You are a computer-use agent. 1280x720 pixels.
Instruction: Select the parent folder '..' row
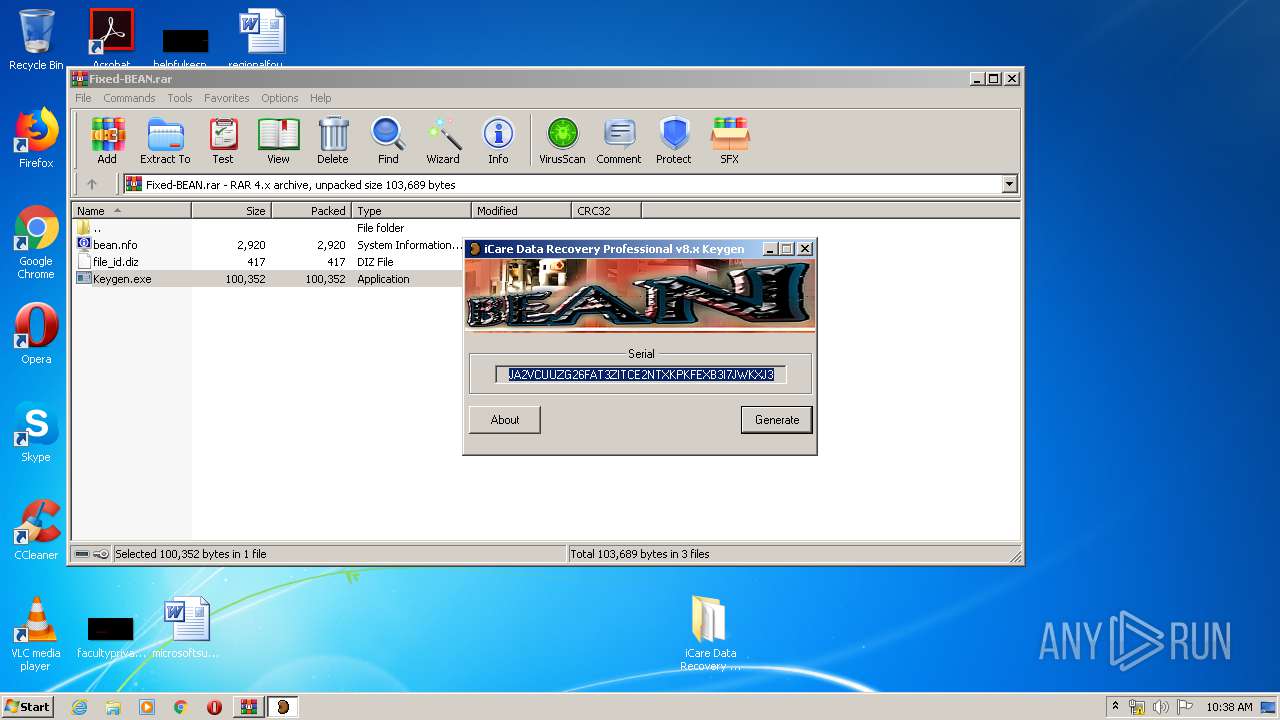(x=268, y=228)
